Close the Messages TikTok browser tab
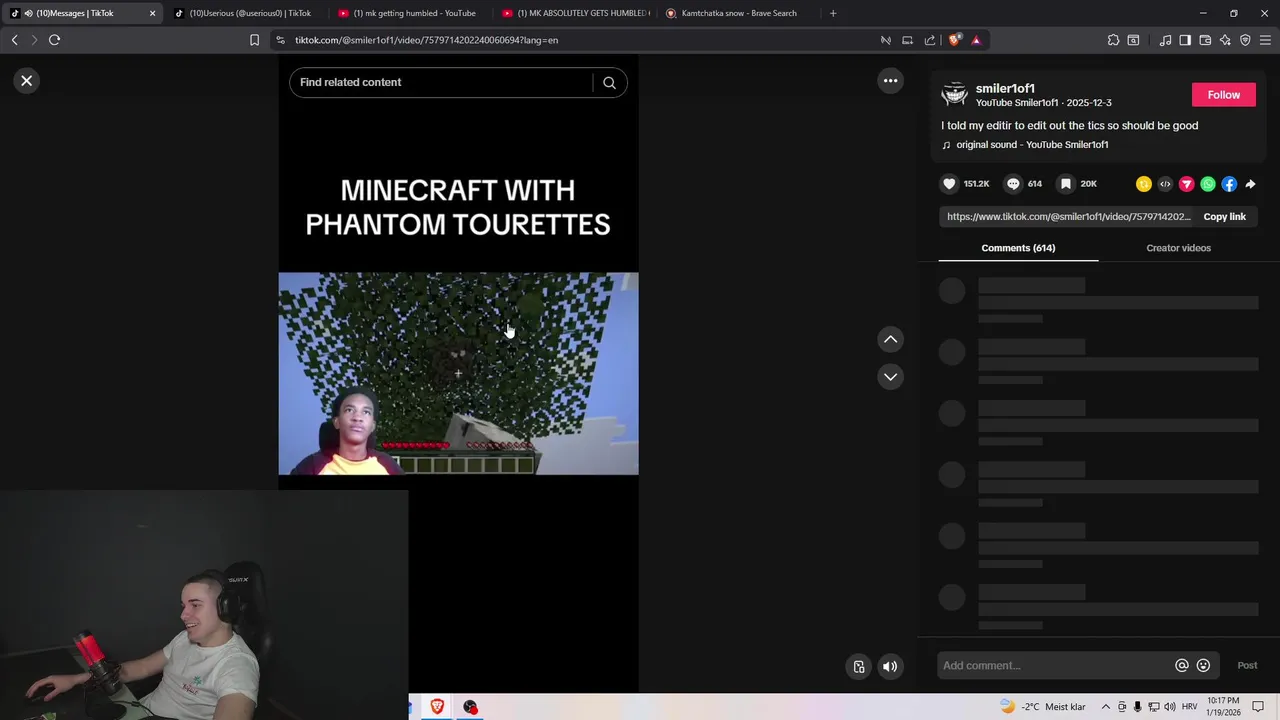Viewport: 1280px width, 720px height. click(152, 13)
